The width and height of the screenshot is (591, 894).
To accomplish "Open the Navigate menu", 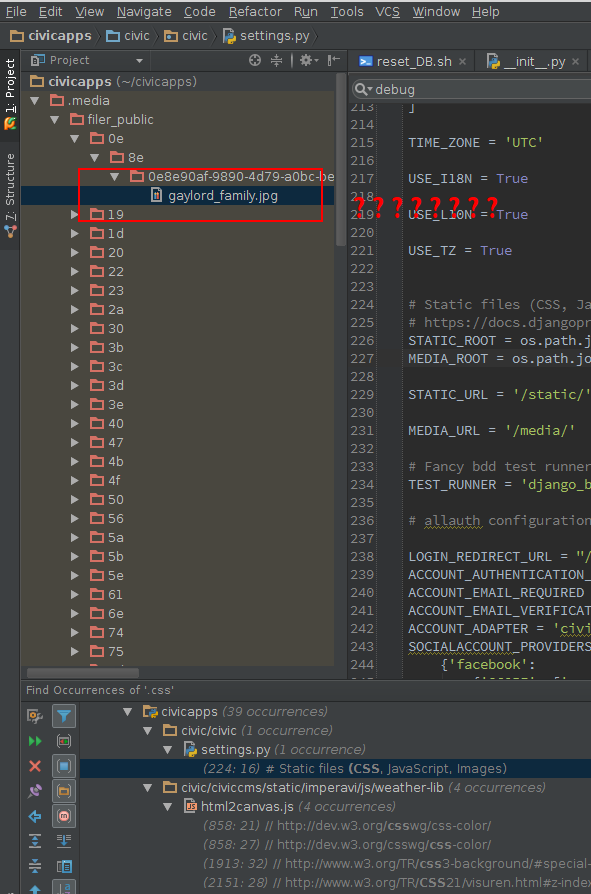I will click(144, 11).
